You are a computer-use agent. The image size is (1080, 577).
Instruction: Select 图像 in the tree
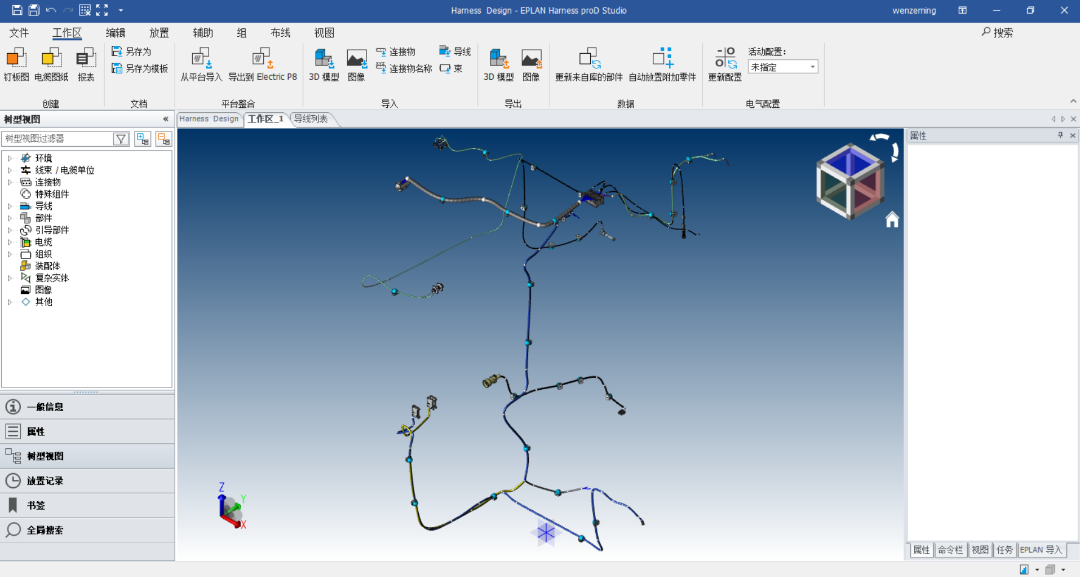coord(43,290)
